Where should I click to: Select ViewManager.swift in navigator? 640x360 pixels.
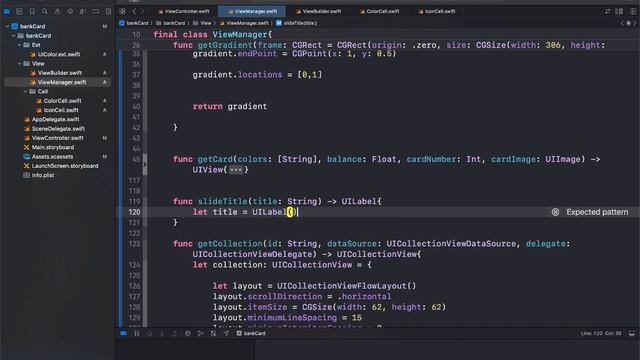coord(57,82)
